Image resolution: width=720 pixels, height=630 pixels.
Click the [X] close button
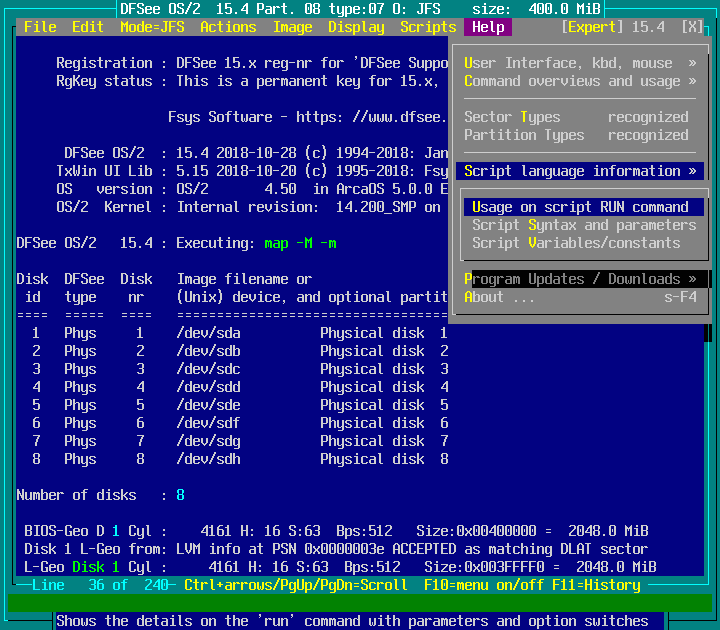click(x=692, y=27)
